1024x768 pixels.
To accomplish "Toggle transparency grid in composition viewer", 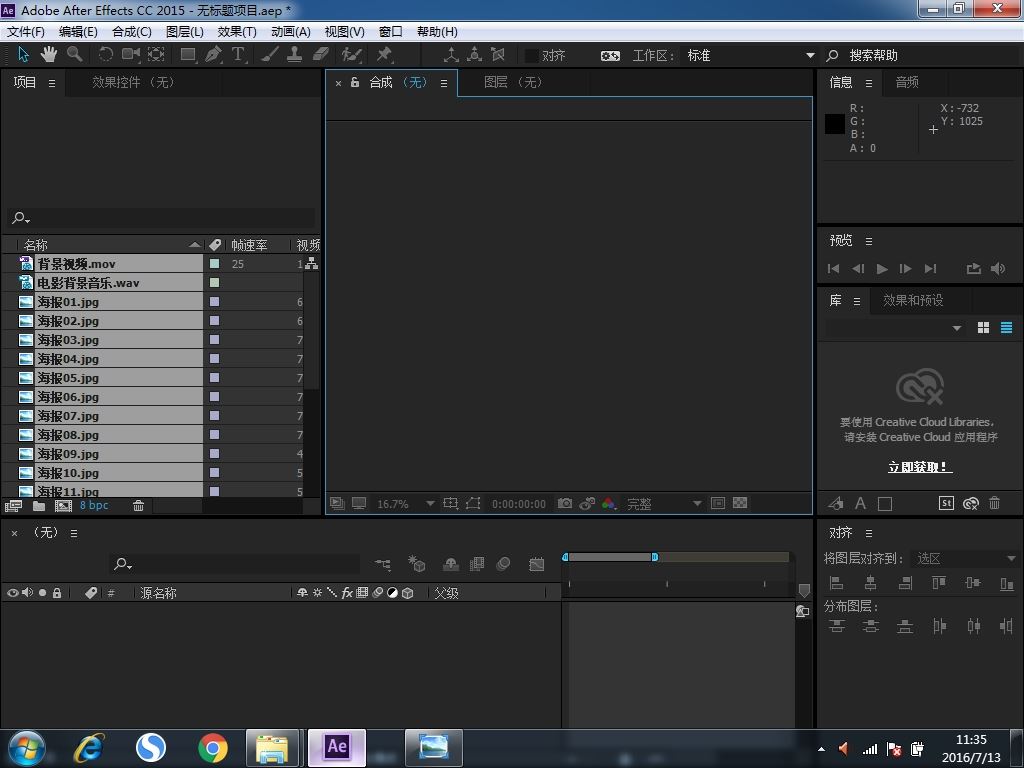I will [x=740, y=504].
